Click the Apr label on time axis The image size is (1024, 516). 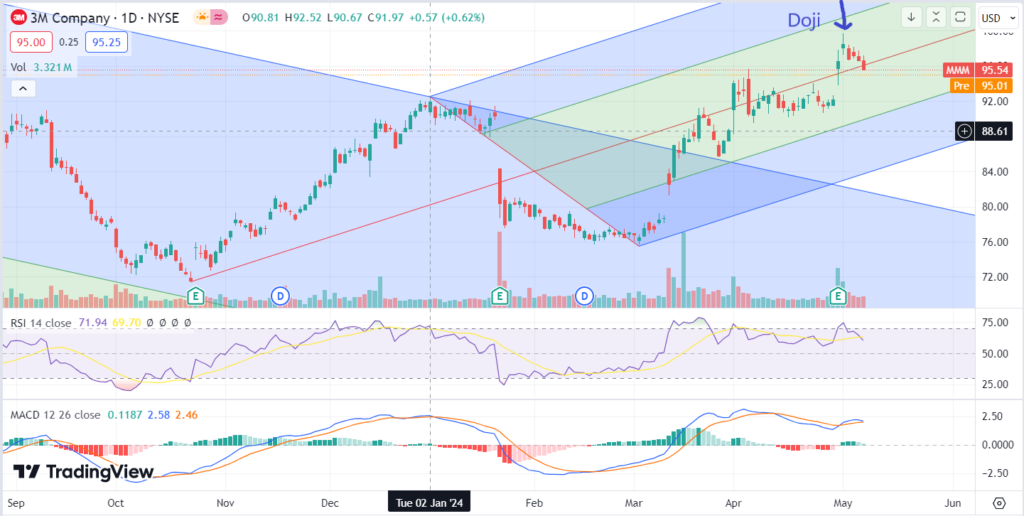[x=733, y=504]
